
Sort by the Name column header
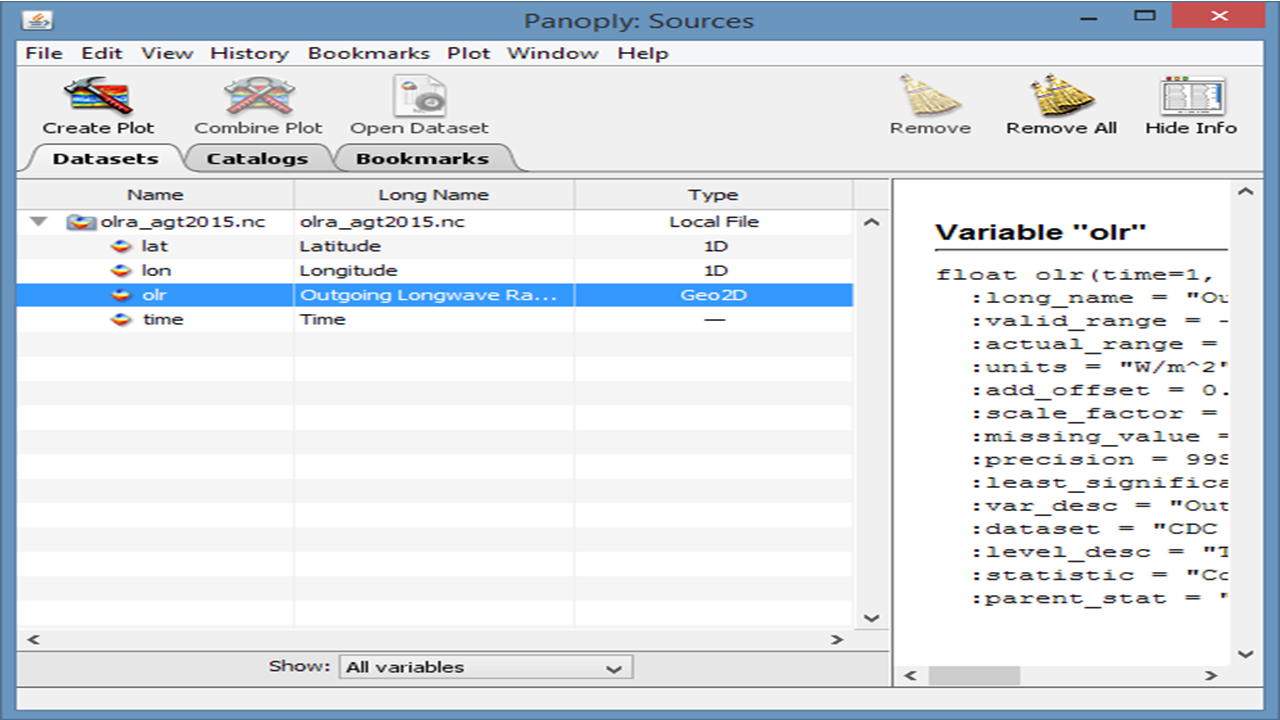tap(155, 195)
